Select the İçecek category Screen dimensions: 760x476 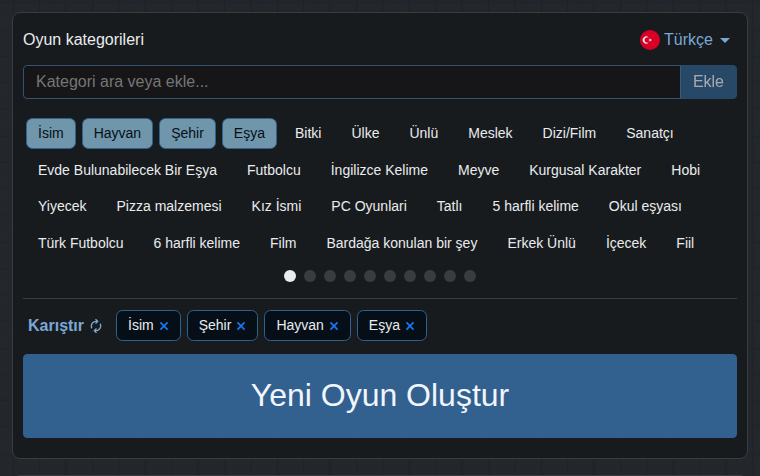626,243
